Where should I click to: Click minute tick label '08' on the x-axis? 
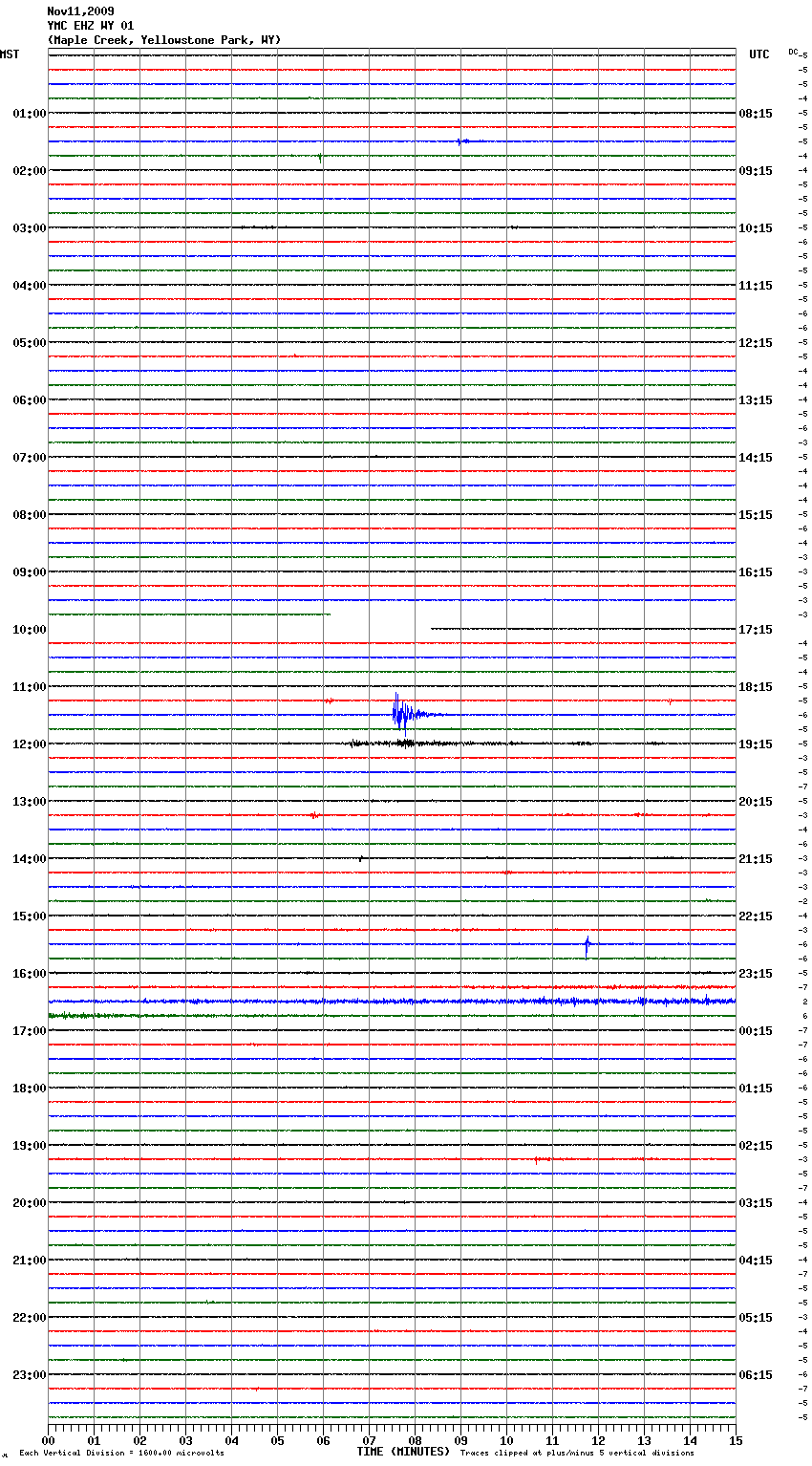[x=415, y=1441]
